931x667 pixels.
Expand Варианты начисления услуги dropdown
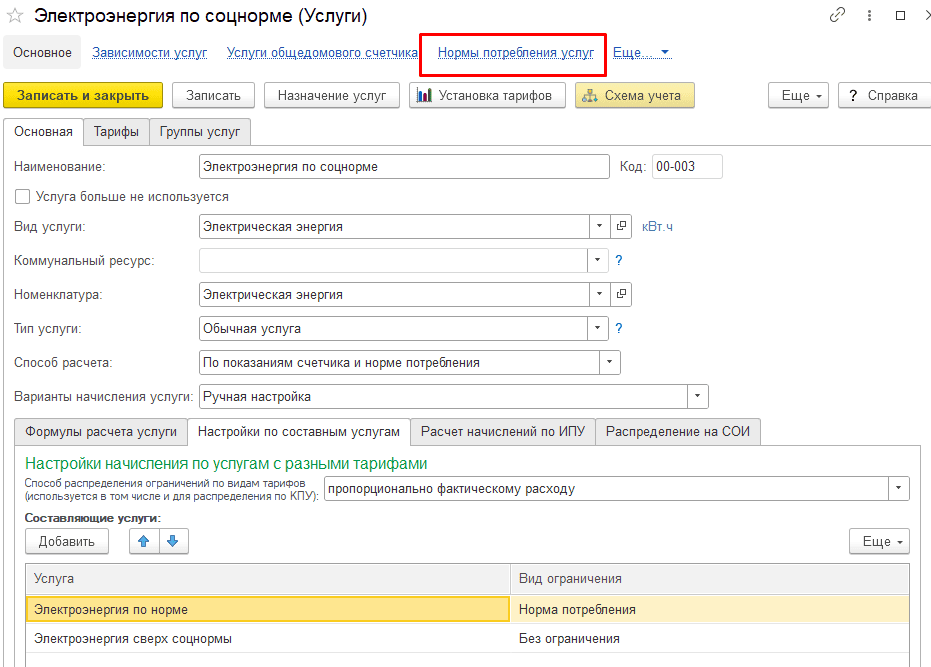(698, 396)
